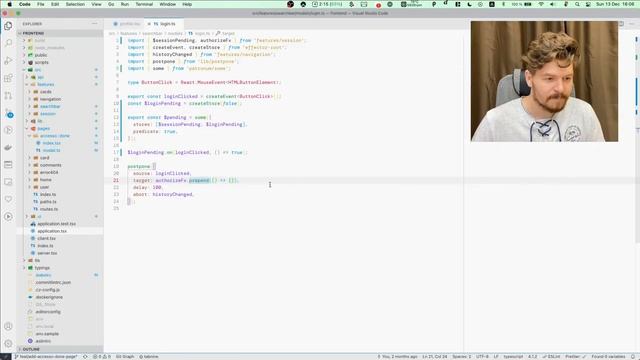Open activity bar icon with blue badge
640x360 pixels.
[x=9, y=113]
